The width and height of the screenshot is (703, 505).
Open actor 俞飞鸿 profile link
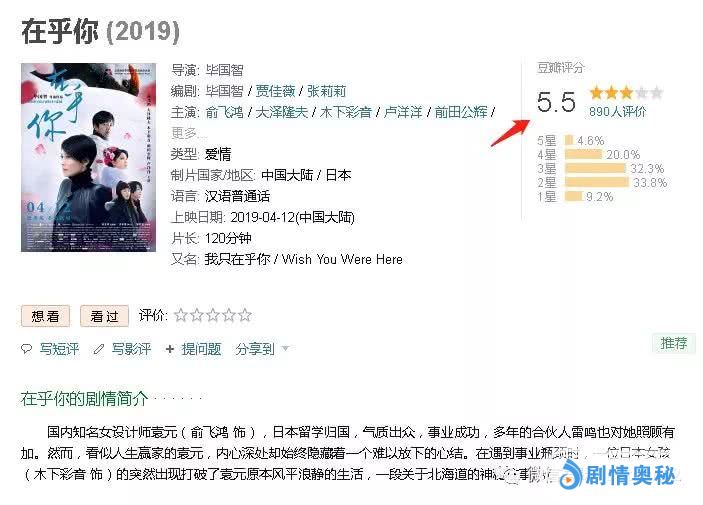tap(224, 112)
